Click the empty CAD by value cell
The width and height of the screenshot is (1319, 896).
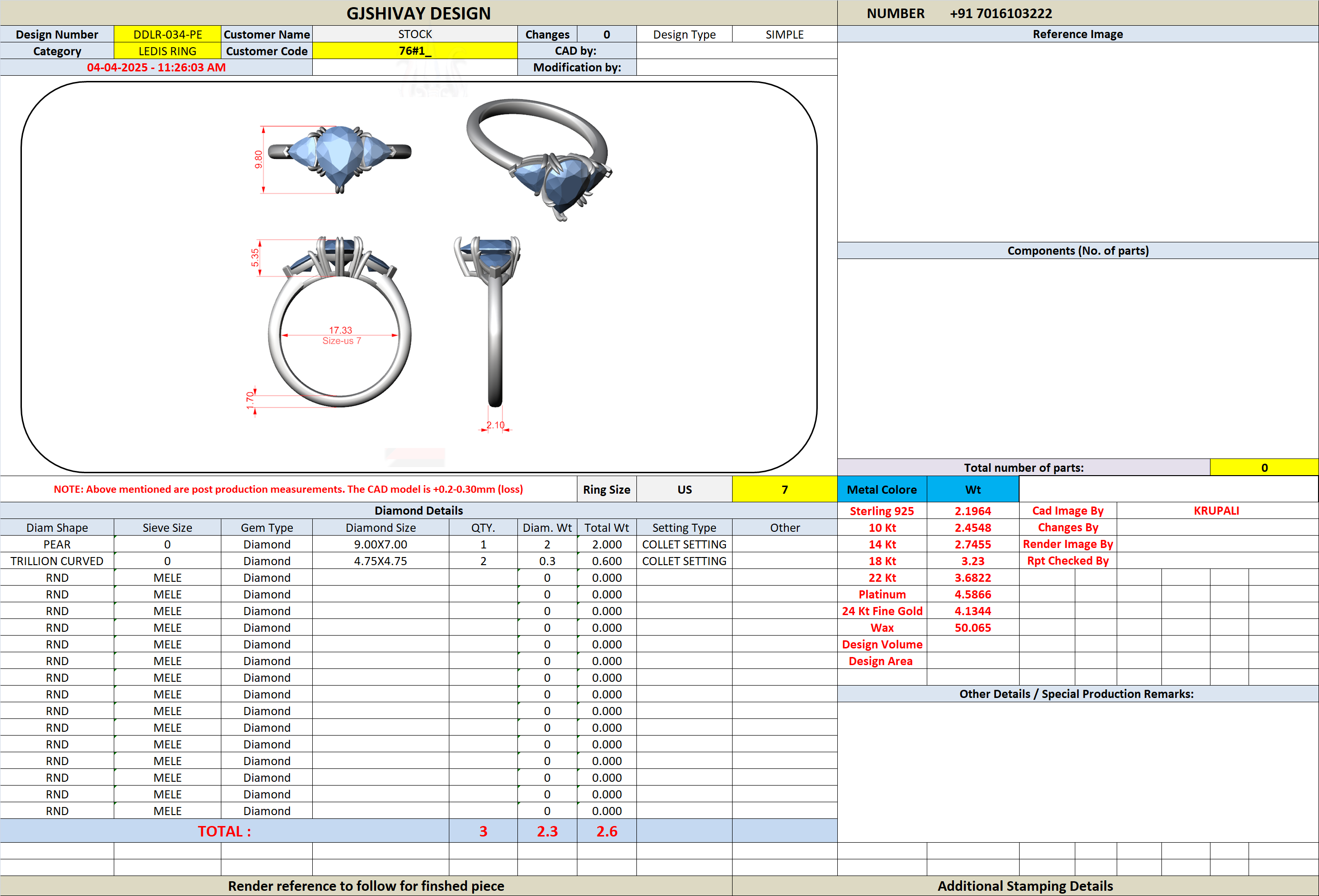point(737,50)
